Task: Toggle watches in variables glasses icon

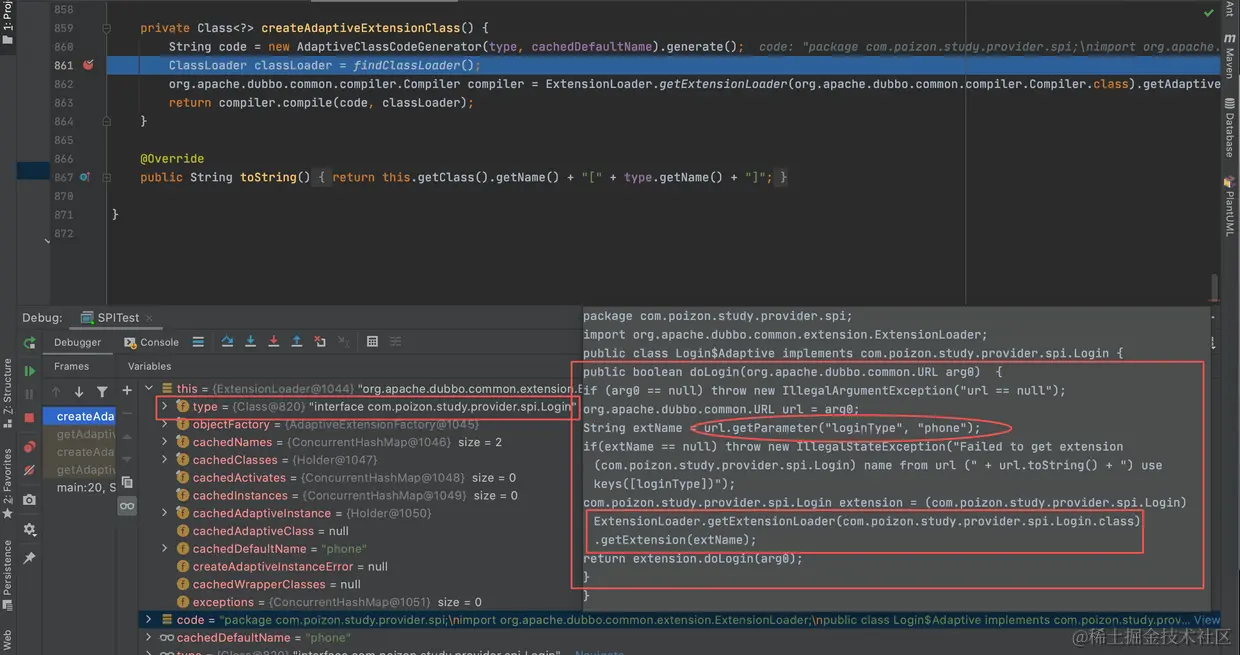Action: (x=127, y=506)
